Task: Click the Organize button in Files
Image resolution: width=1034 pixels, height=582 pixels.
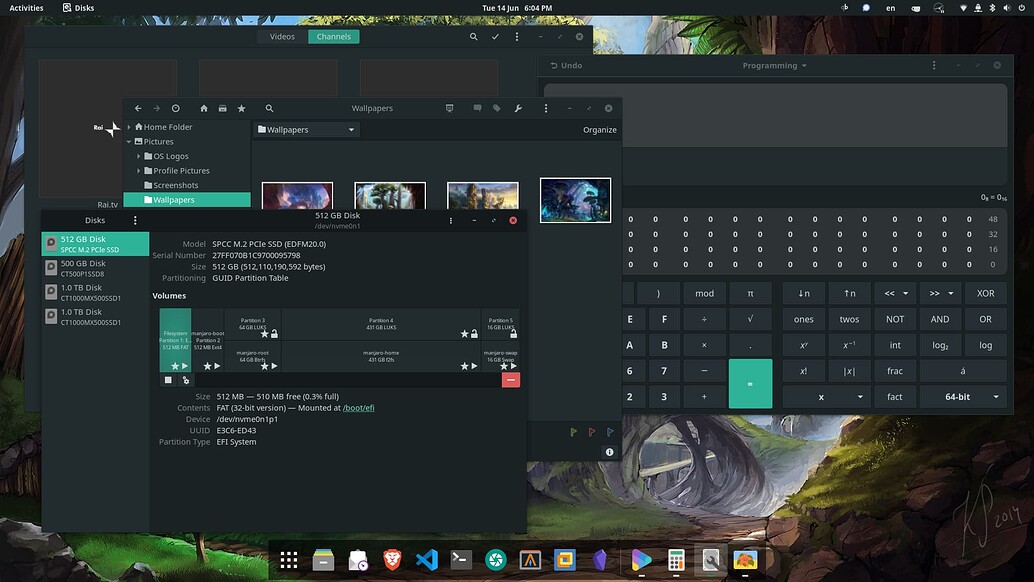Action: click(x=599, y=129)
